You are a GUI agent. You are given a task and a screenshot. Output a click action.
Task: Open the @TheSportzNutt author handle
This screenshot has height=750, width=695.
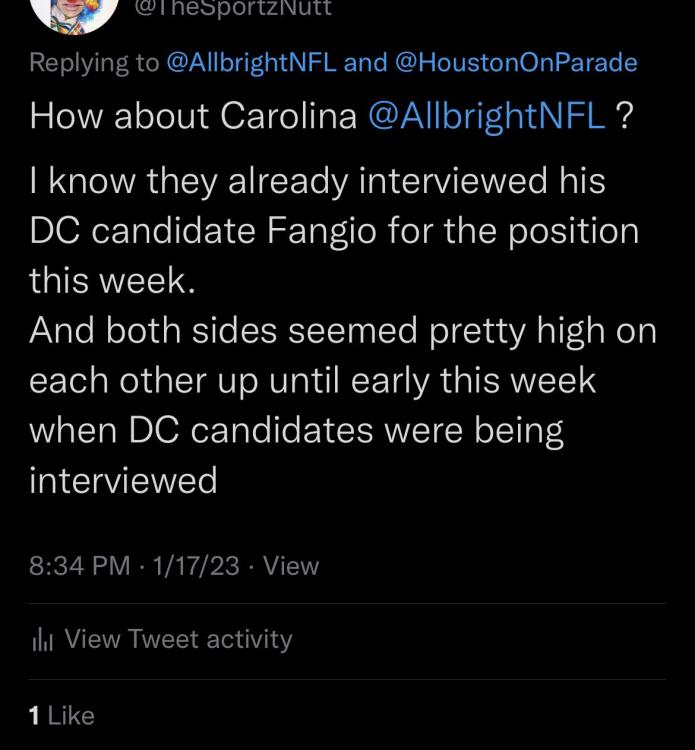coord(232,8)
